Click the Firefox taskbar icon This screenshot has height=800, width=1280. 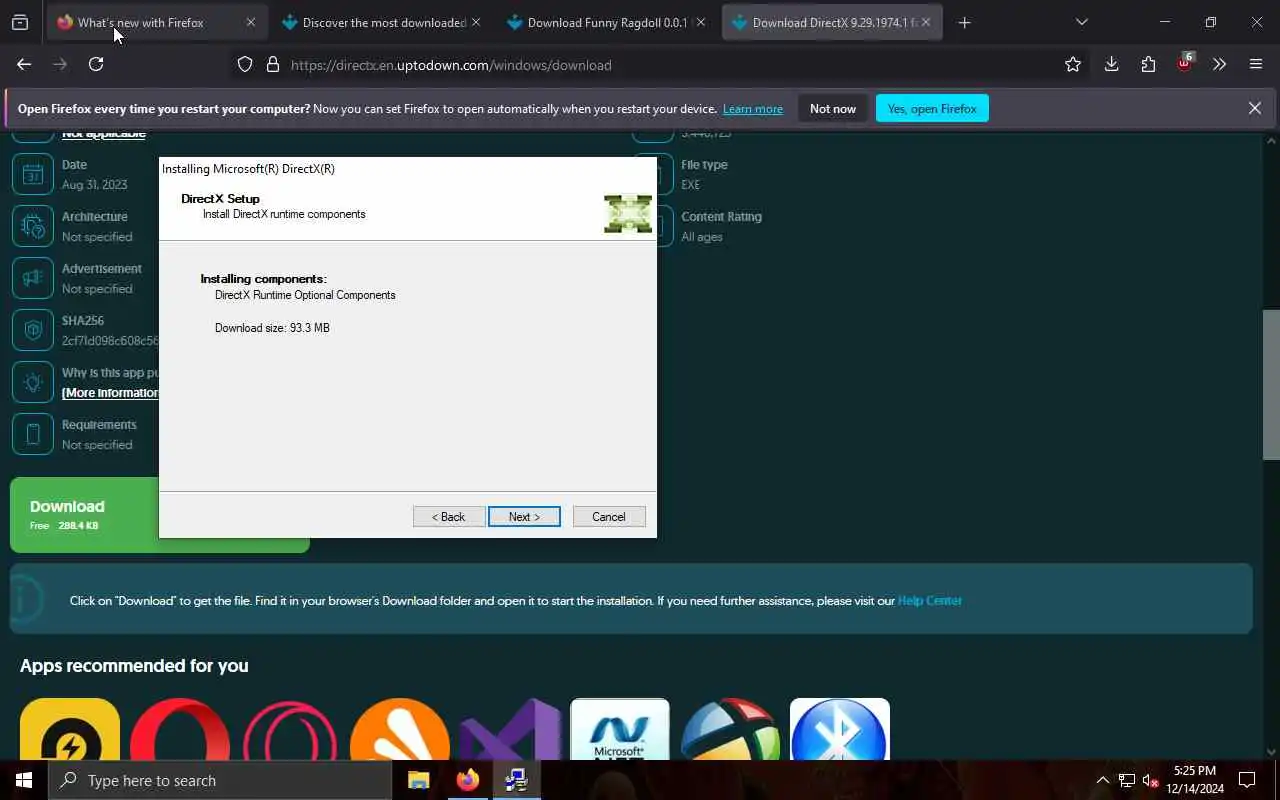[x=467, y=780]
